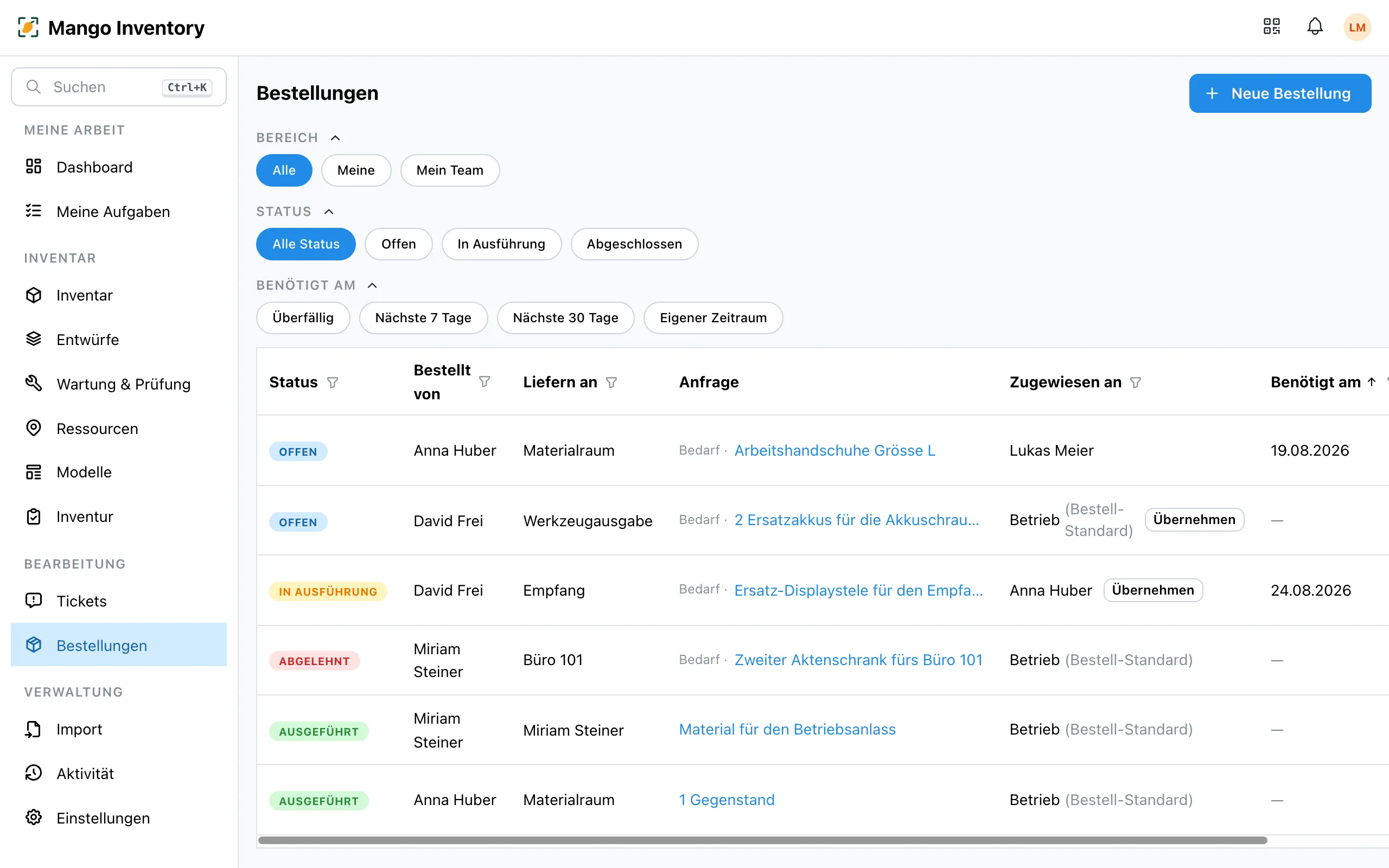Open the Arbeitshandschuhe Grösse L request
1389x868 pixels.
[x=834, y=451]
